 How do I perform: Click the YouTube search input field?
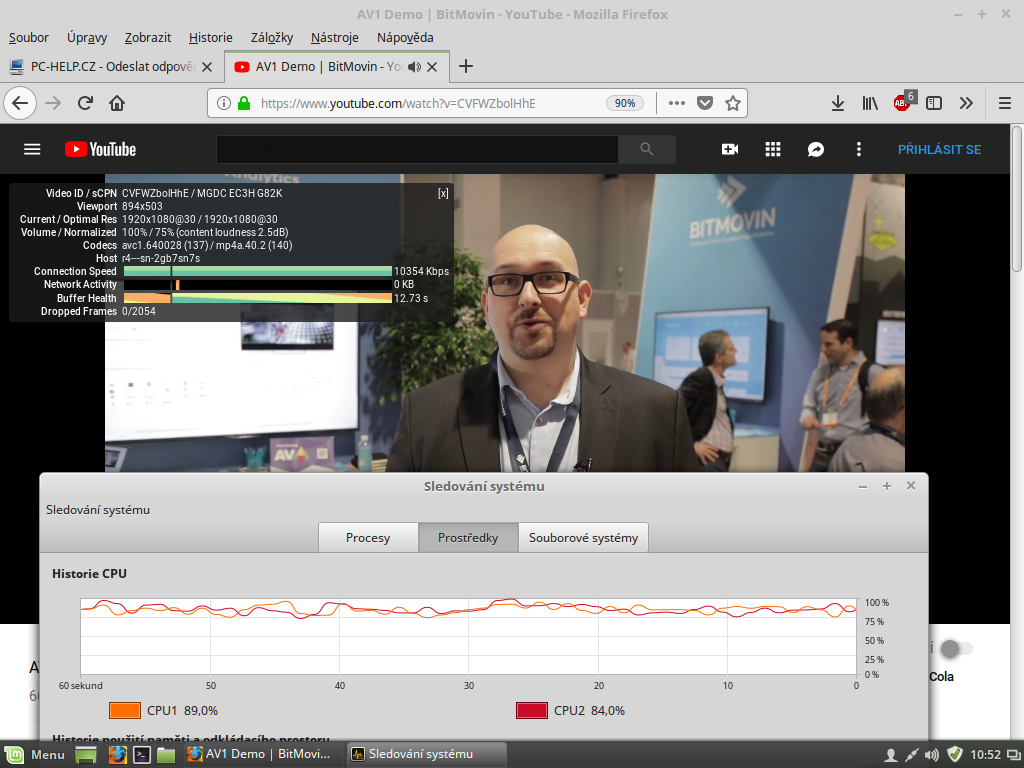click(x=417, y=149)
